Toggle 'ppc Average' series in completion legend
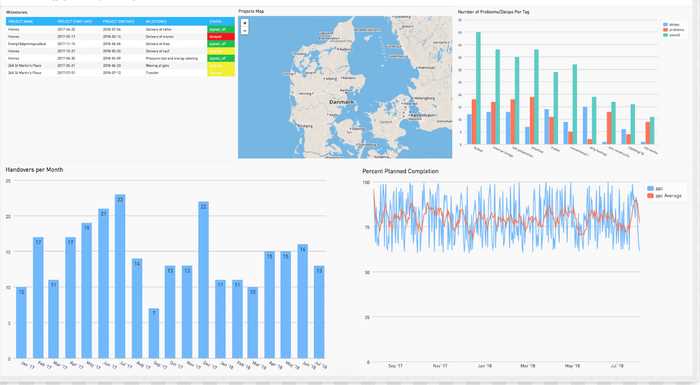Viewport: 700px width, 385px height. click(664, 196)
